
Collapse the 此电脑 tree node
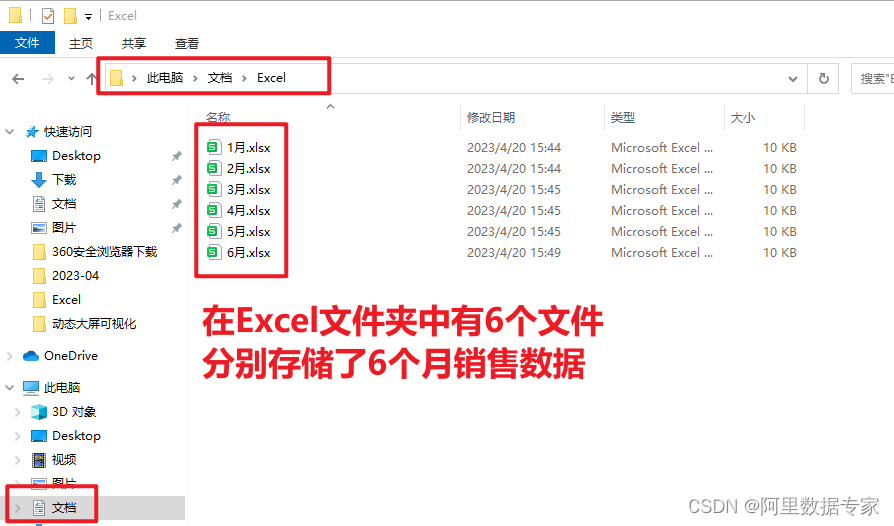coord(9,388)
